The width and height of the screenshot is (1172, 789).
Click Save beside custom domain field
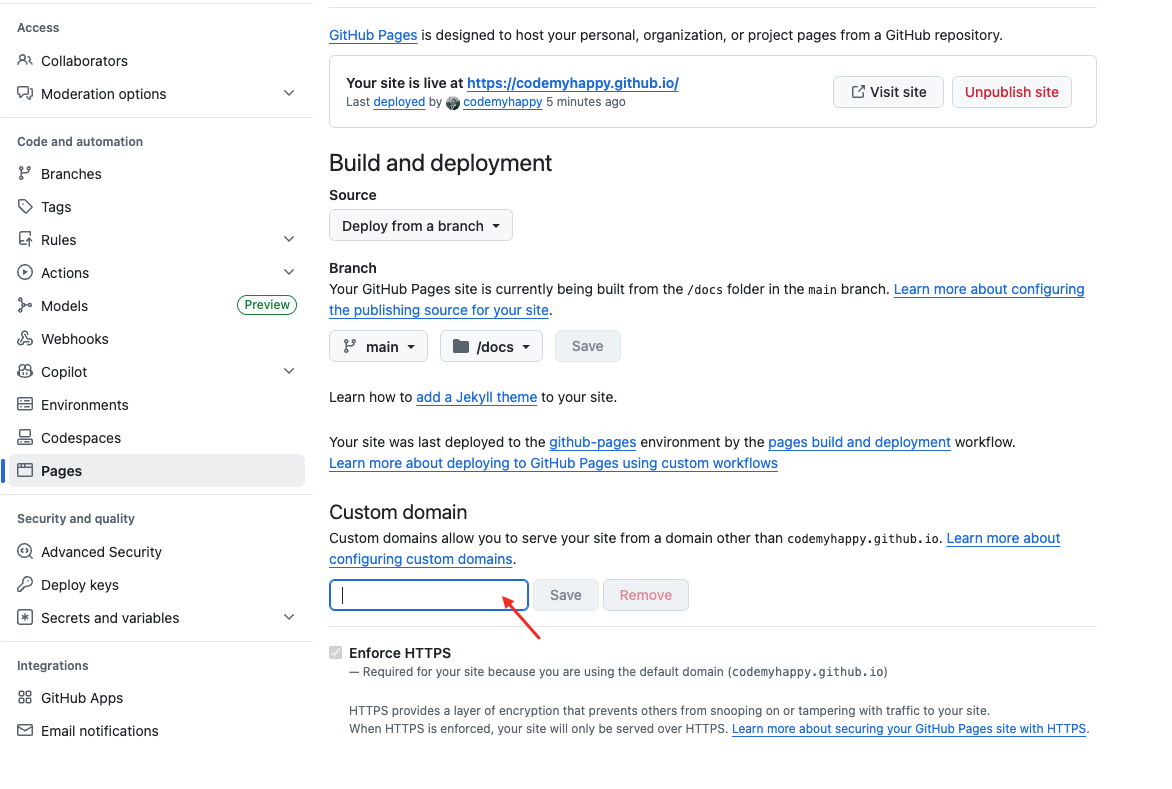[x=566, y=595]
